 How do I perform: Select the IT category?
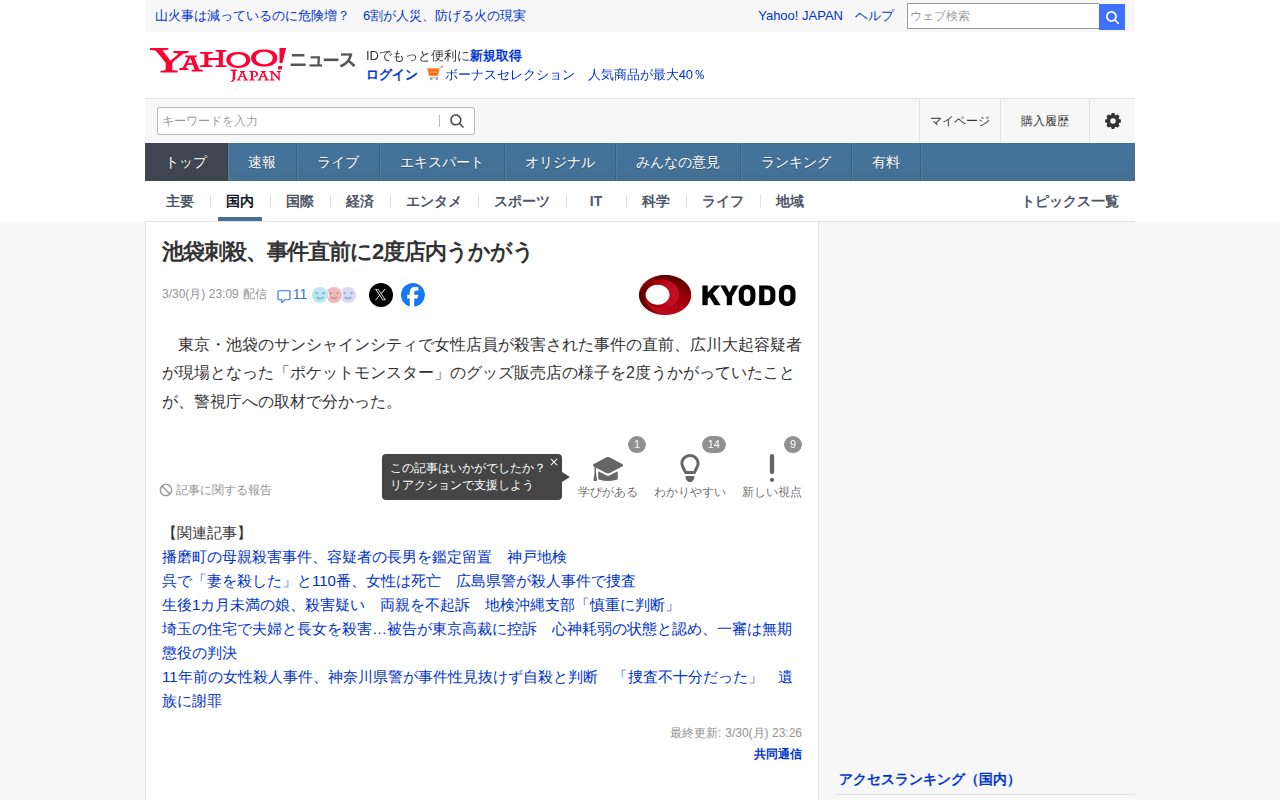(x=596, y=201)
